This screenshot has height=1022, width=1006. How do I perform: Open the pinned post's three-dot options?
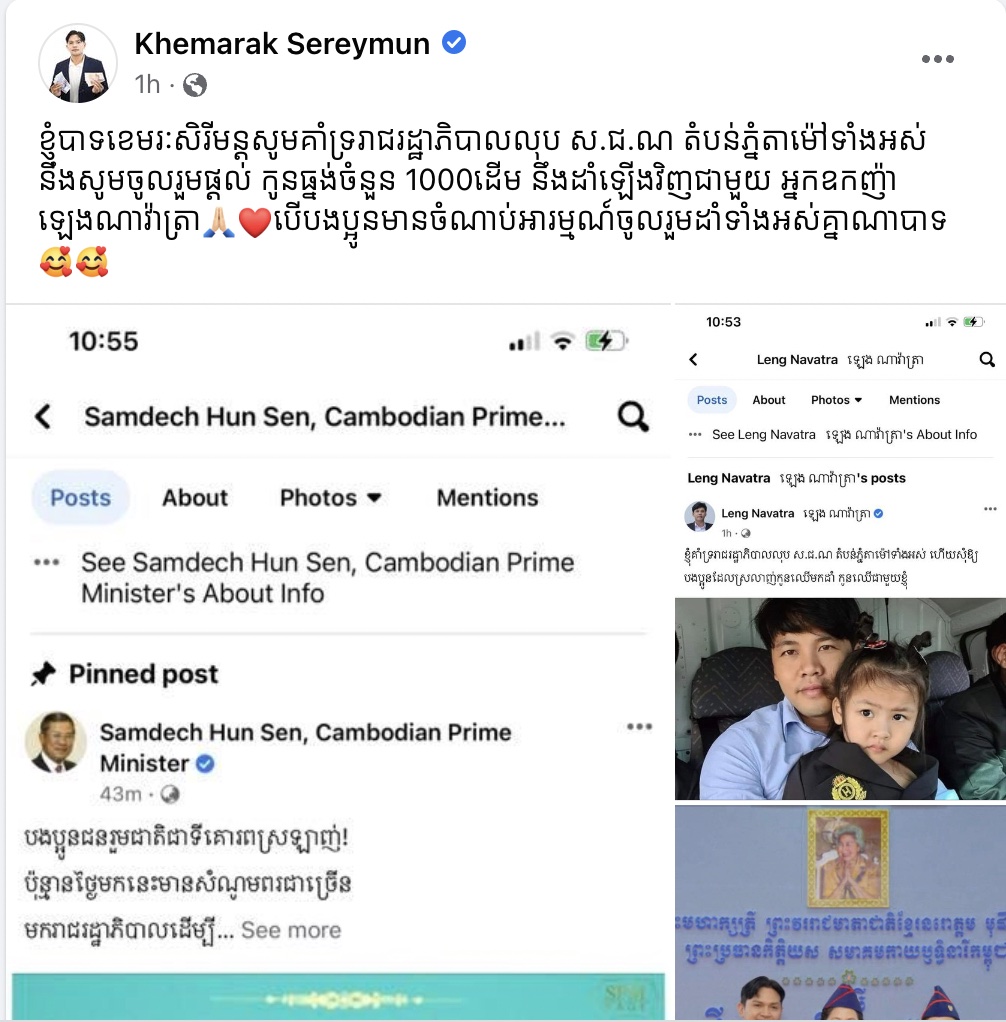coord(639,727)
